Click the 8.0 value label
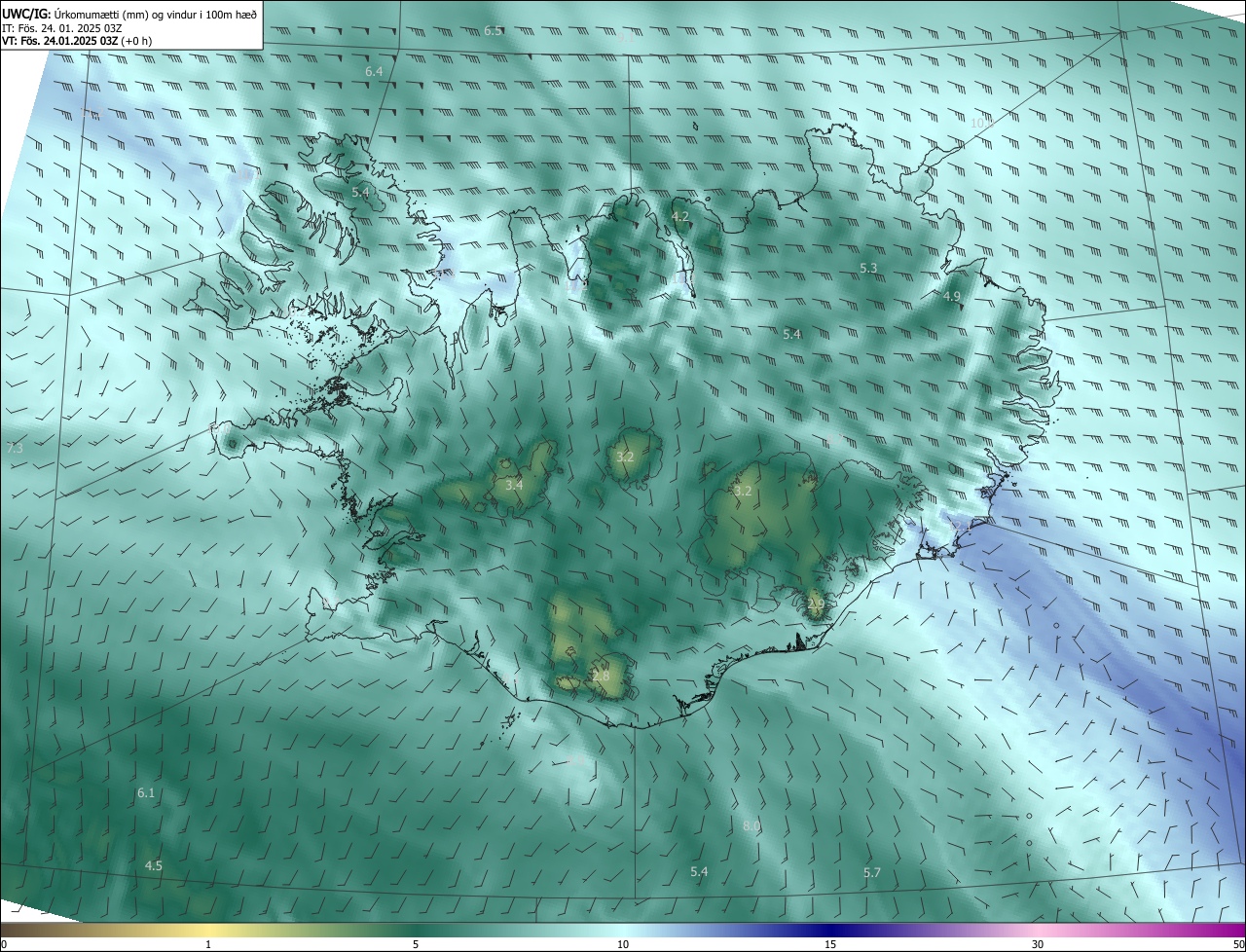1246x952 pixels. tap(751, 825)
